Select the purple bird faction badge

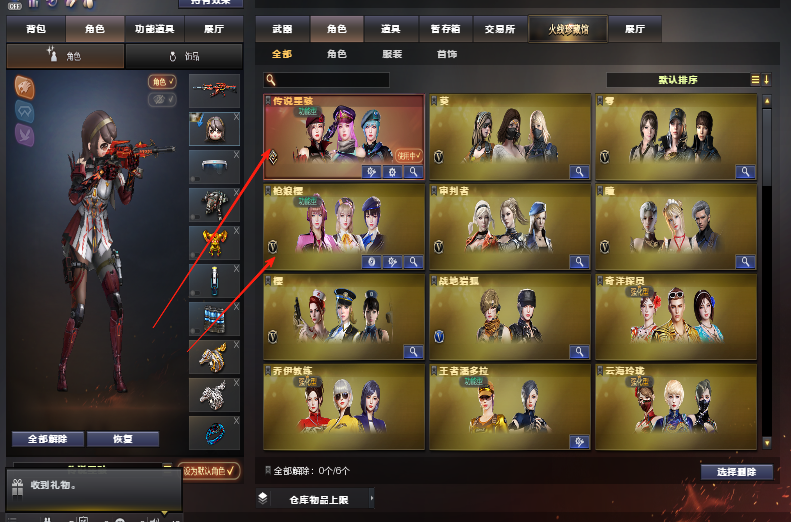click(24, 135)
